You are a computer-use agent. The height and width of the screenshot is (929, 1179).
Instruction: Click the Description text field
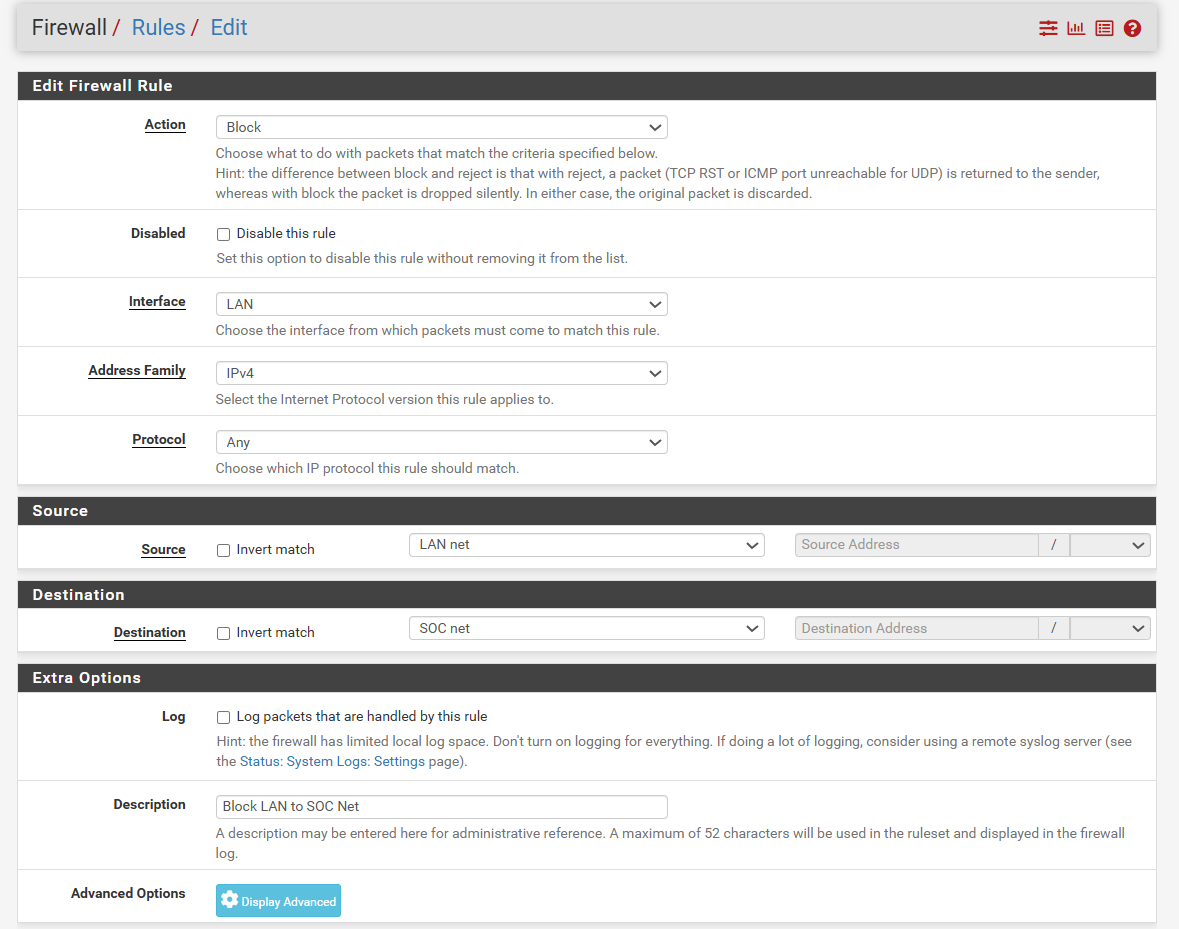tap(441, 806)
